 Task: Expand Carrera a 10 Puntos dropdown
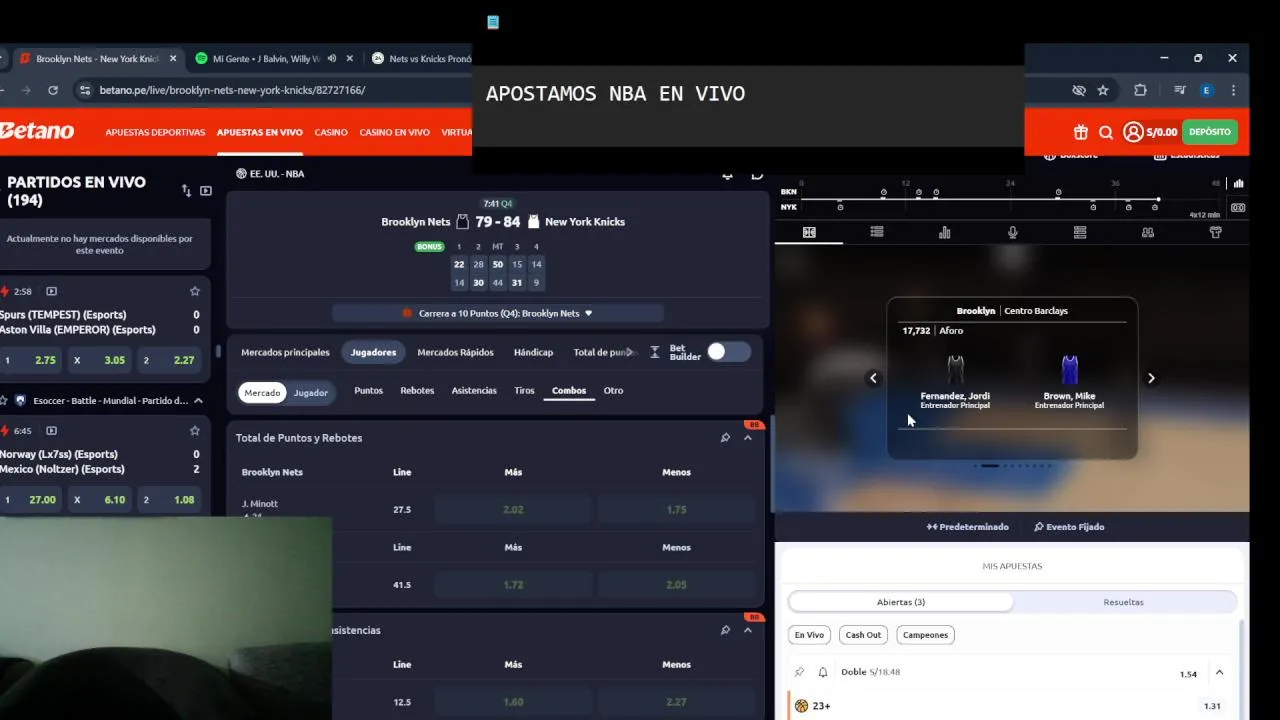498,313
